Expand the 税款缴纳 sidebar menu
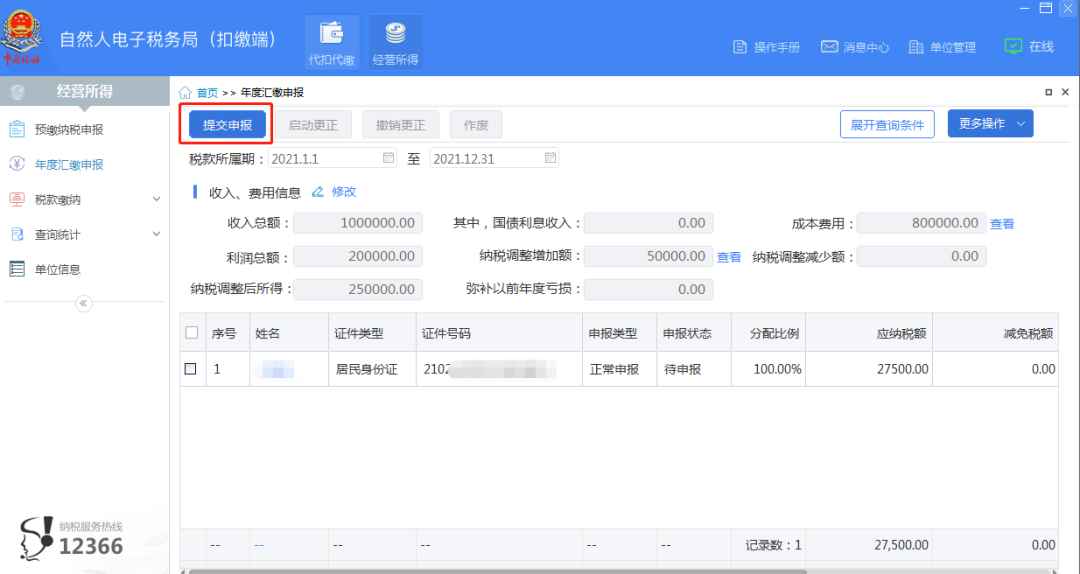Screen dimensions: 1080x574 [156, 199]
